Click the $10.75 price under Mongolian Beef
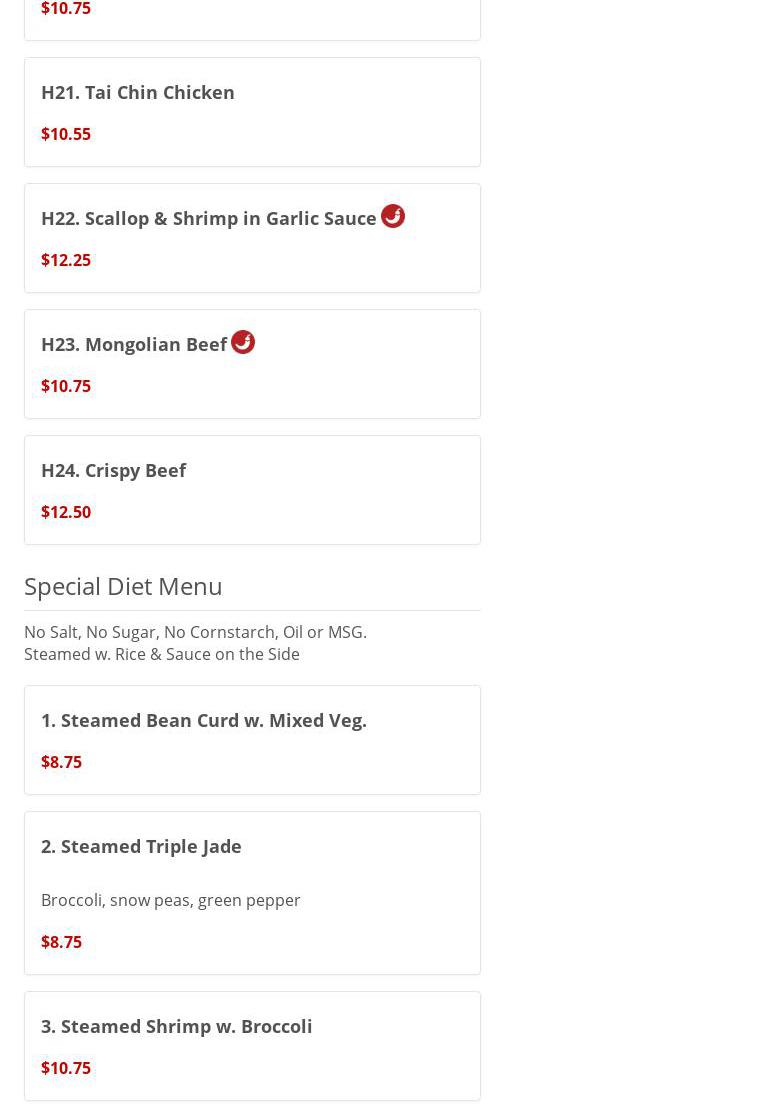 pos(66,386)
